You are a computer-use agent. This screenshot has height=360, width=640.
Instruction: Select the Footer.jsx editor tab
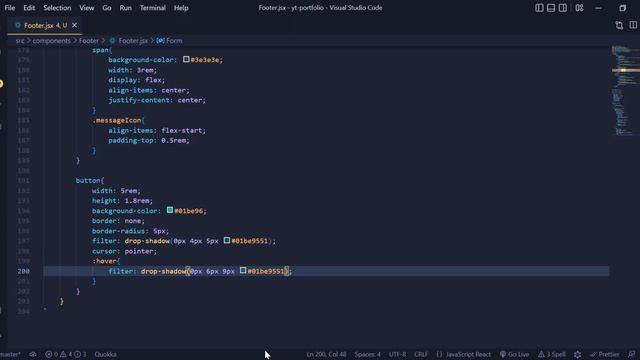45,25
